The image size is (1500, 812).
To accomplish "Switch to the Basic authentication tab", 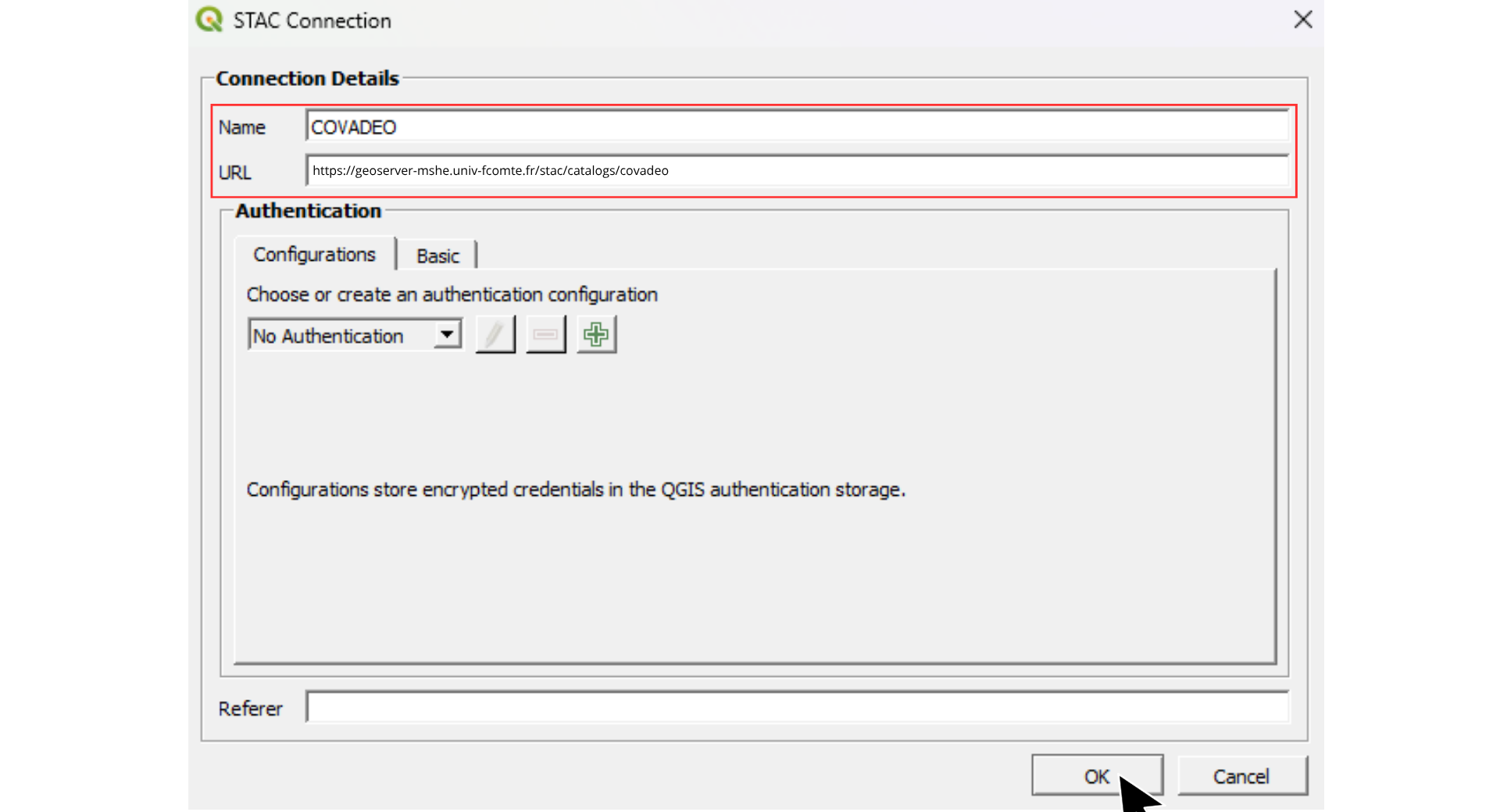I will 437,256.
